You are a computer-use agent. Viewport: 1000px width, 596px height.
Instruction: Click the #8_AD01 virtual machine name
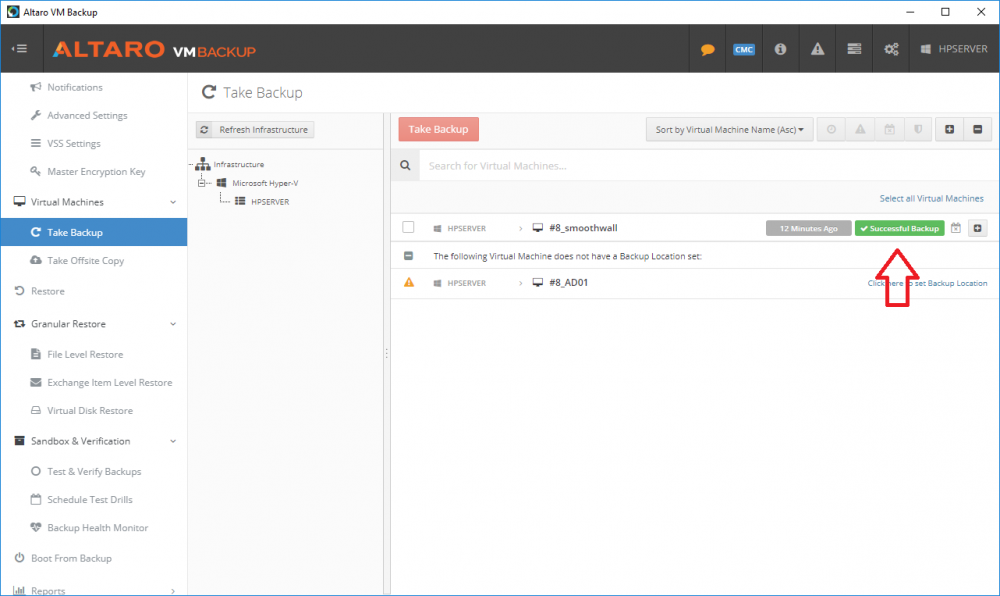click(568, 282)
